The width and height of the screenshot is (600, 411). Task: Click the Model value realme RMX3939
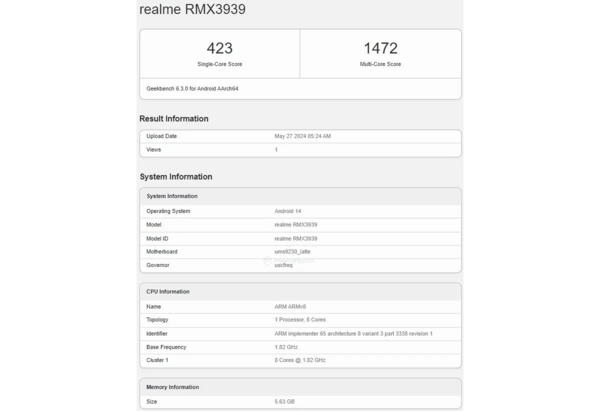click(296, 225)
